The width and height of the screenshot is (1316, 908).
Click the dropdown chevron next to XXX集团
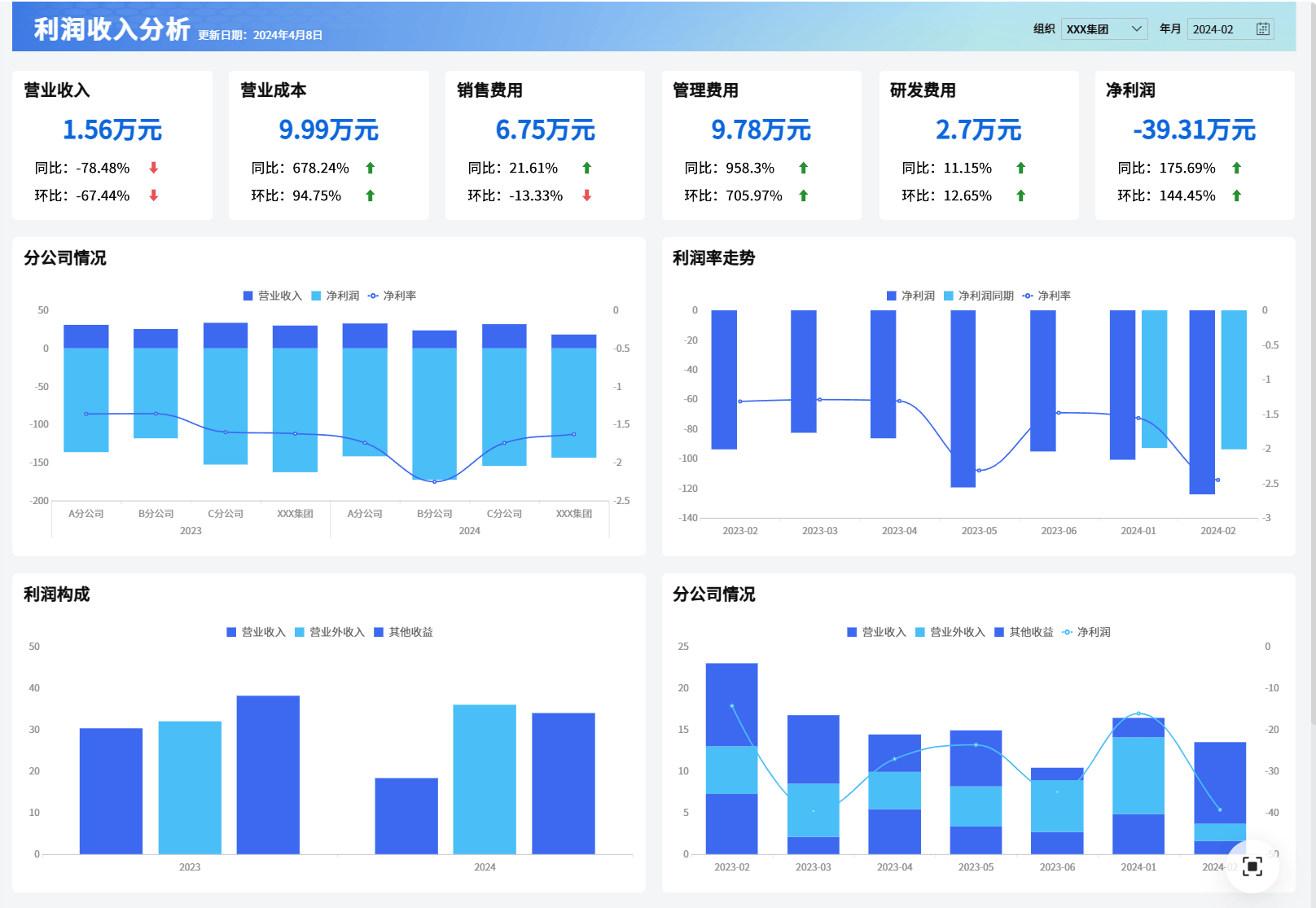click(1137, 29)
